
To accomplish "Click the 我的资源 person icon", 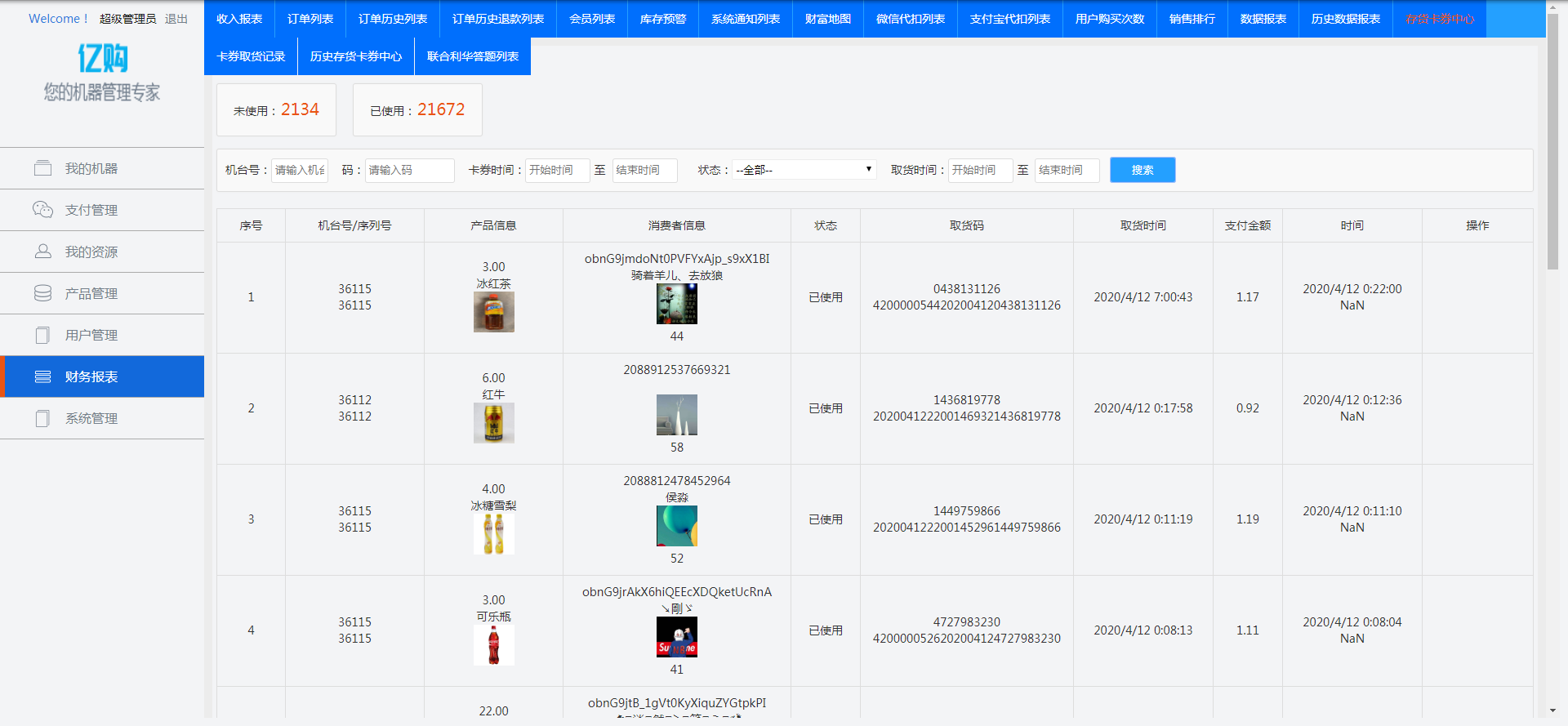I will (42, 252).
